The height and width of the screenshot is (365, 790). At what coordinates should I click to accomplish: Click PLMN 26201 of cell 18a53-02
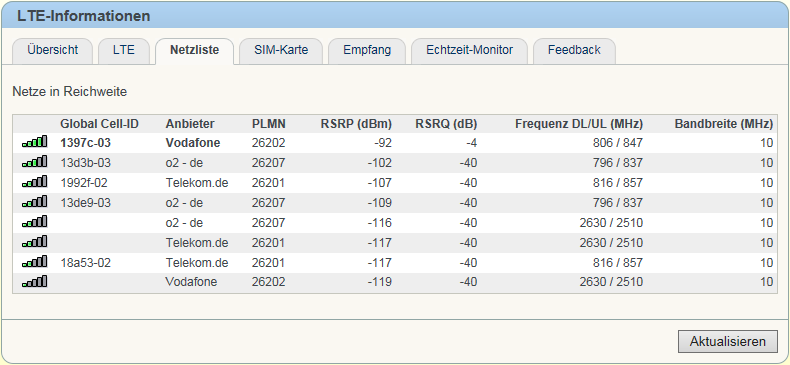tap(269, 263)
